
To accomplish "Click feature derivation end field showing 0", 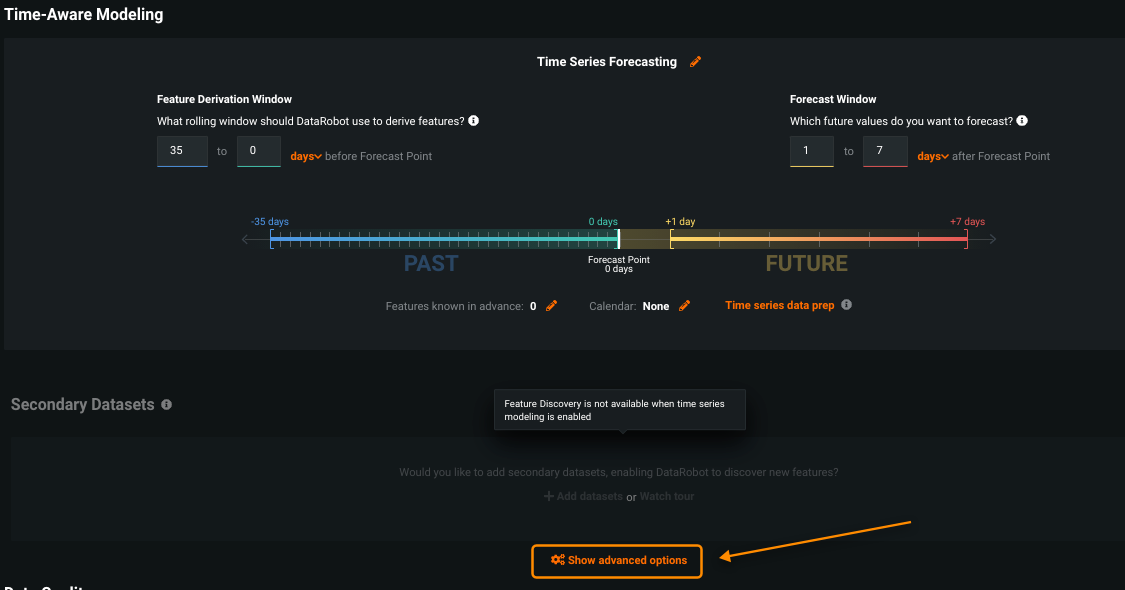I will [x=258, y=151].
